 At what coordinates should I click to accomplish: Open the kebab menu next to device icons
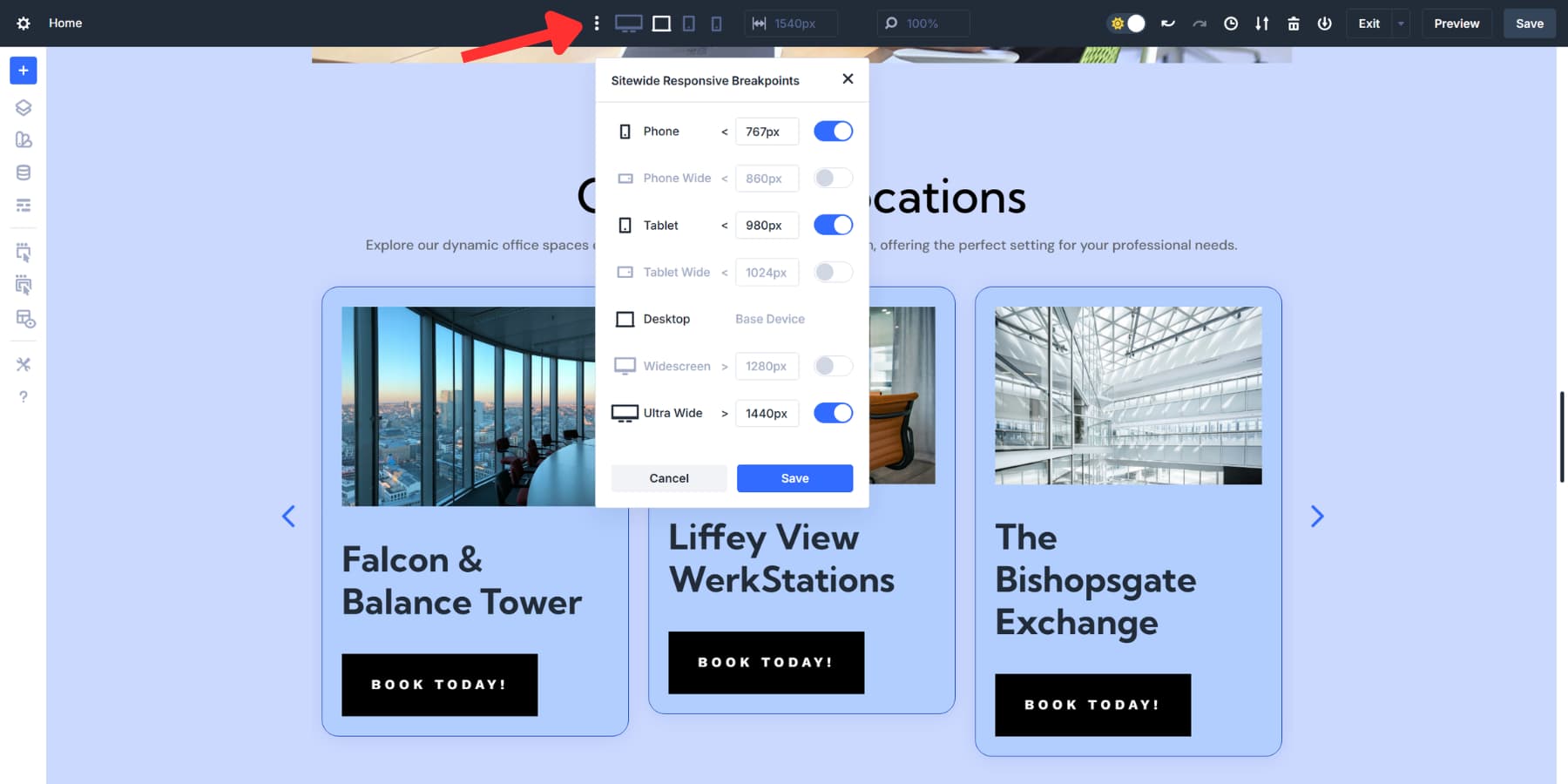click(x=597, y=24)
